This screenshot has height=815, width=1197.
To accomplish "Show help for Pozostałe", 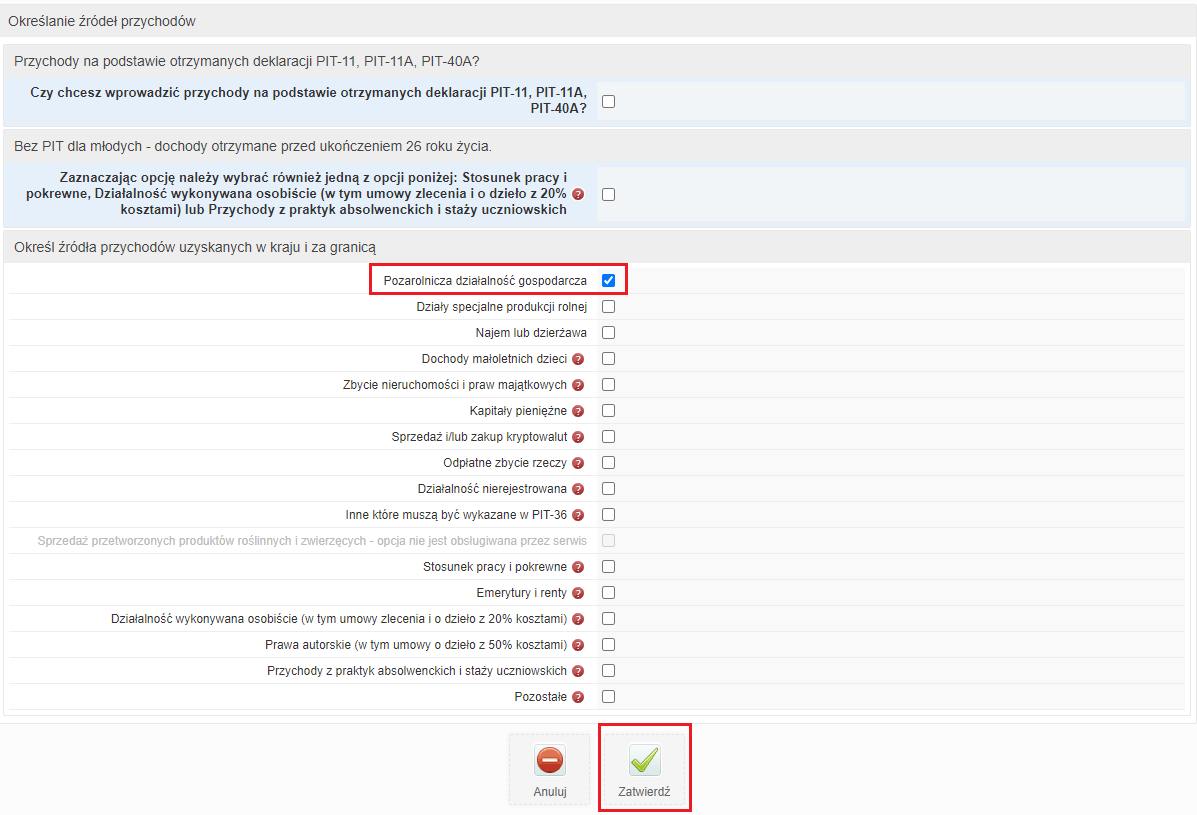I will tap(578, 696).
